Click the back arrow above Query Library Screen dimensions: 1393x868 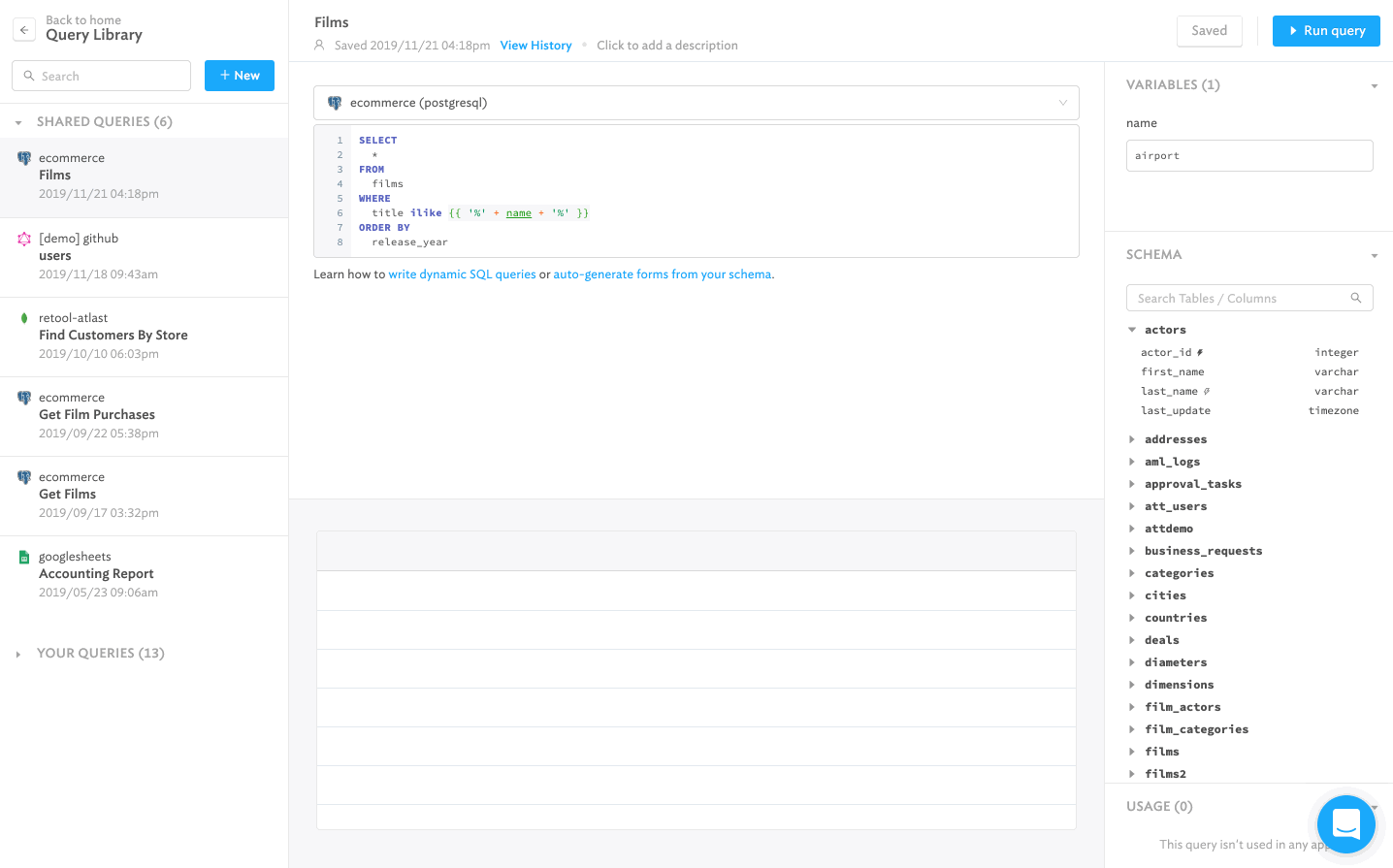pyautogui.click(x=23, y=29)
